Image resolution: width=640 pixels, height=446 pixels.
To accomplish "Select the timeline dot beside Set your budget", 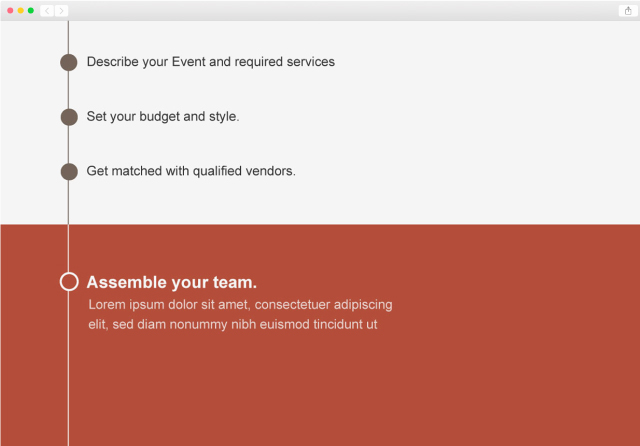I will click(x=69, y=117).
